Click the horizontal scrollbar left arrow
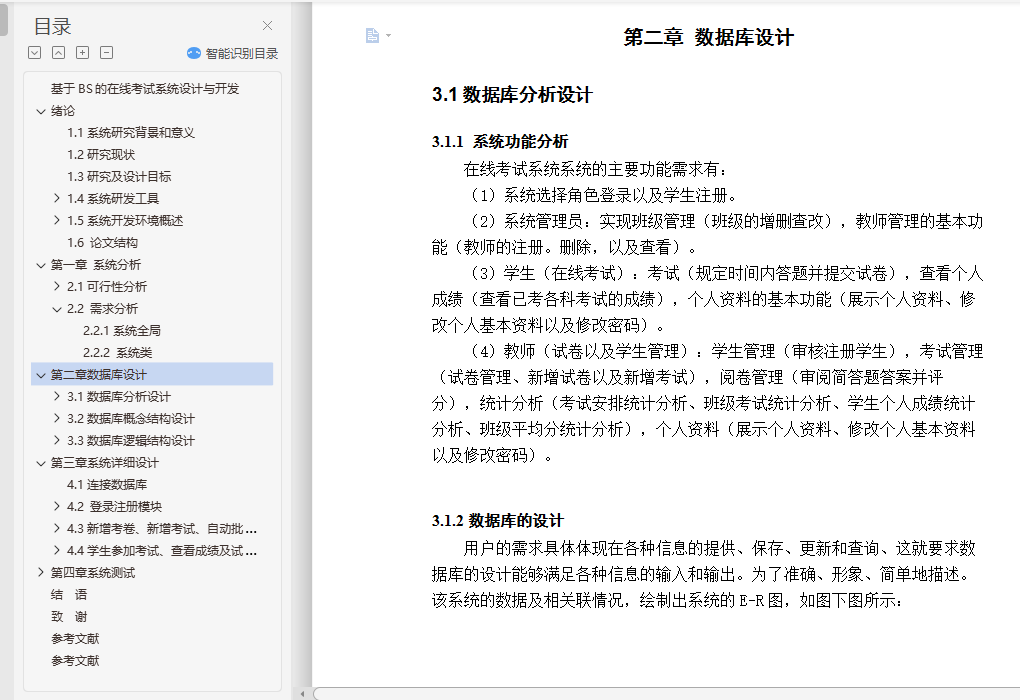This screenshot has width=1020, height=700. pyautogui.click(x=302, y=693)
